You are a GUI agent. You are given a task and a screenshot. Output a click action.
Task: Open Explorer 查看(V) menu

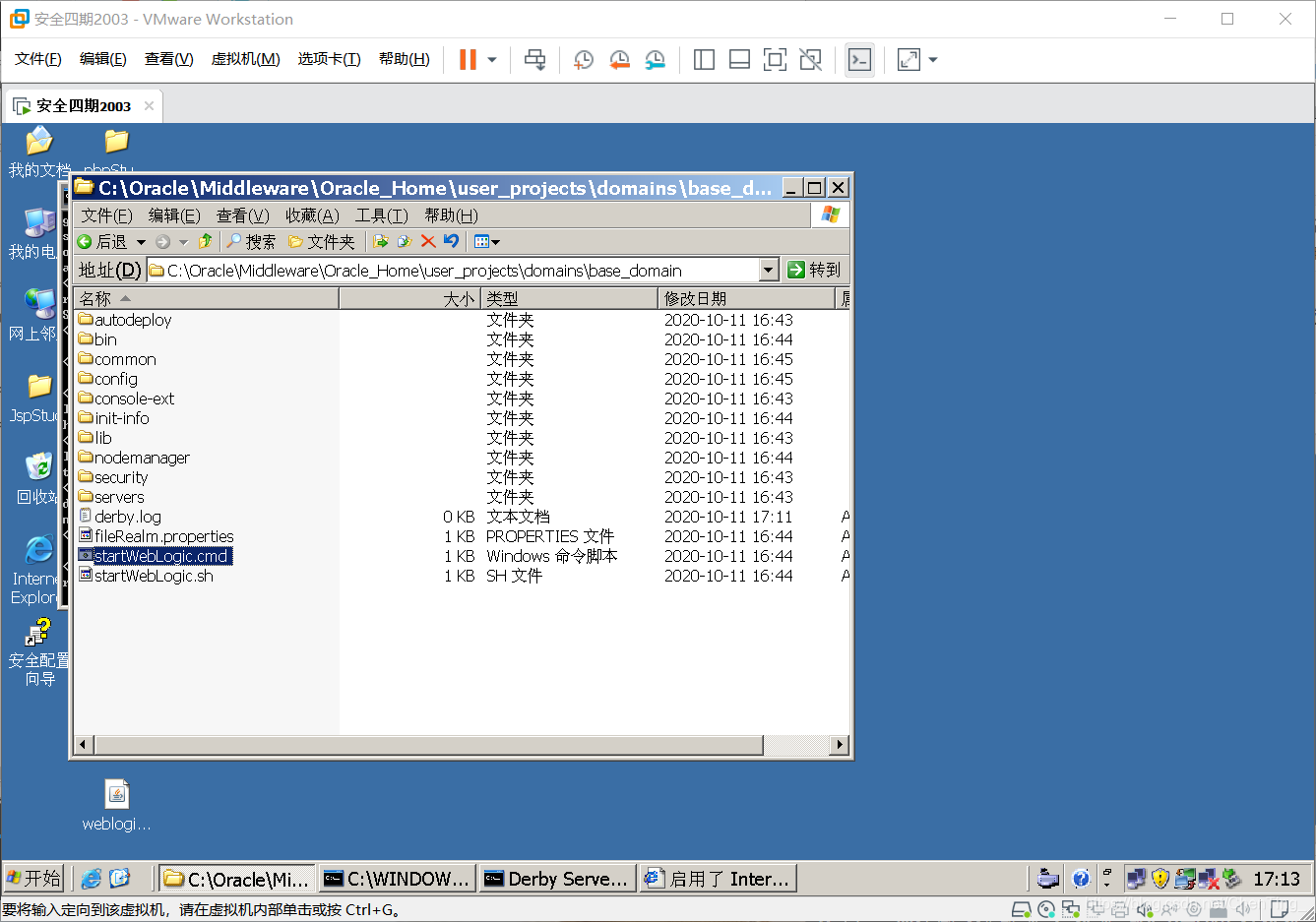[x=243, y=215]
